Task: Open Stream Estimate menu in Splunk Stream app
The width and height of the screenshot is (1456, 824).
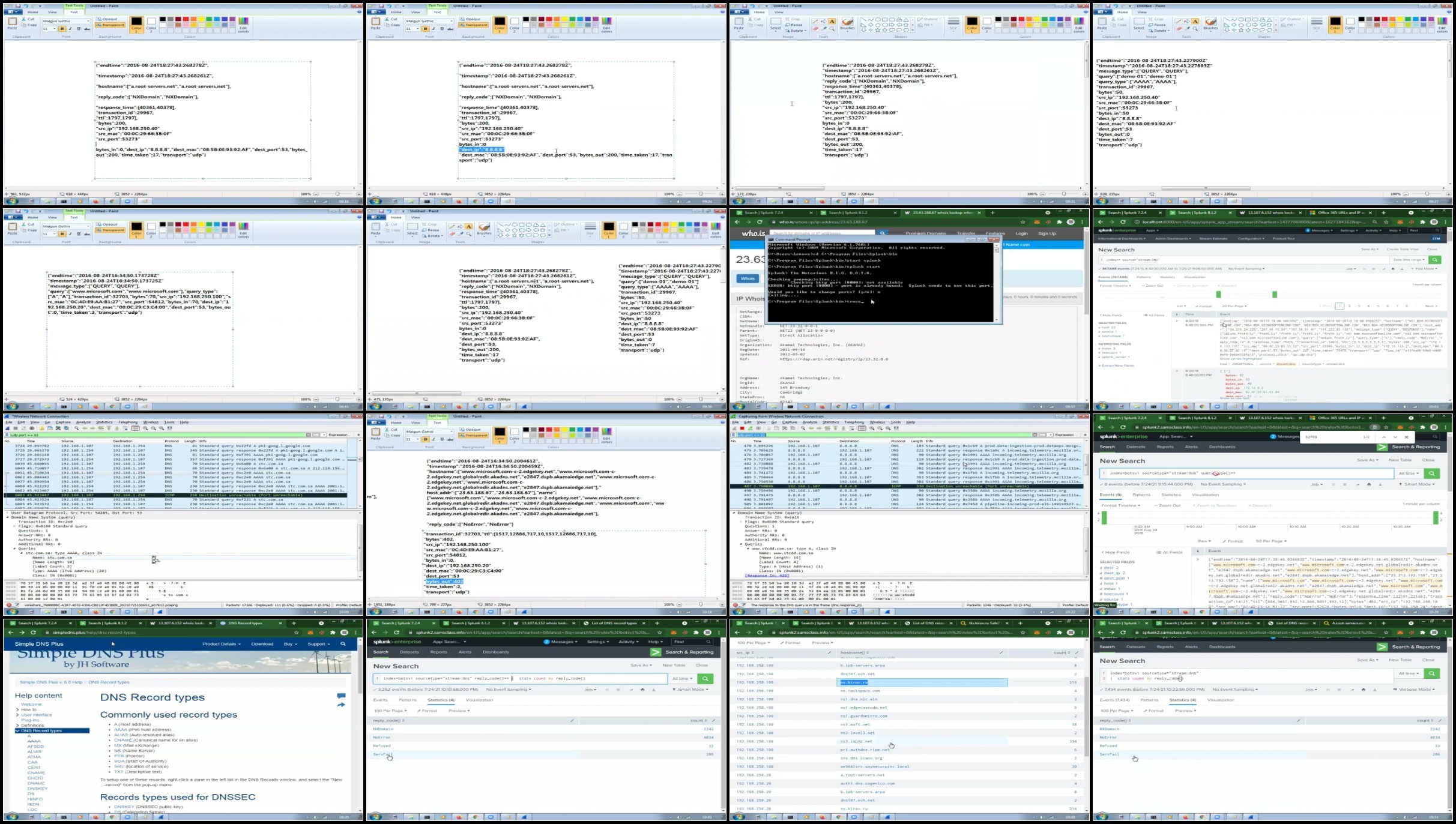Action: [1213, 239]
